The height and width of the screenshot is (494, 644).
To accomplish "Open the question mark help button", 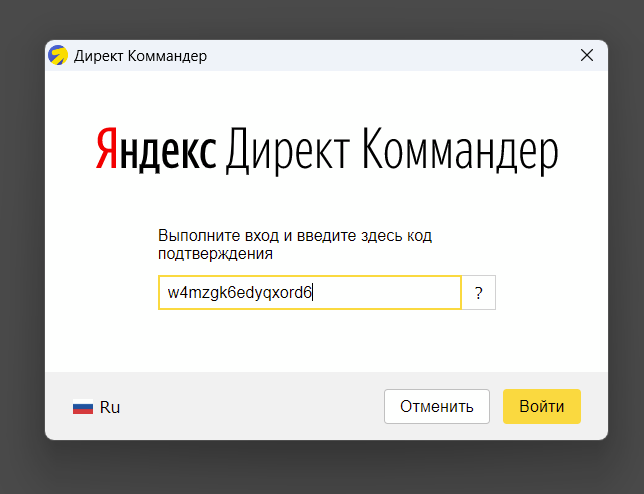I will coord(478,292).
